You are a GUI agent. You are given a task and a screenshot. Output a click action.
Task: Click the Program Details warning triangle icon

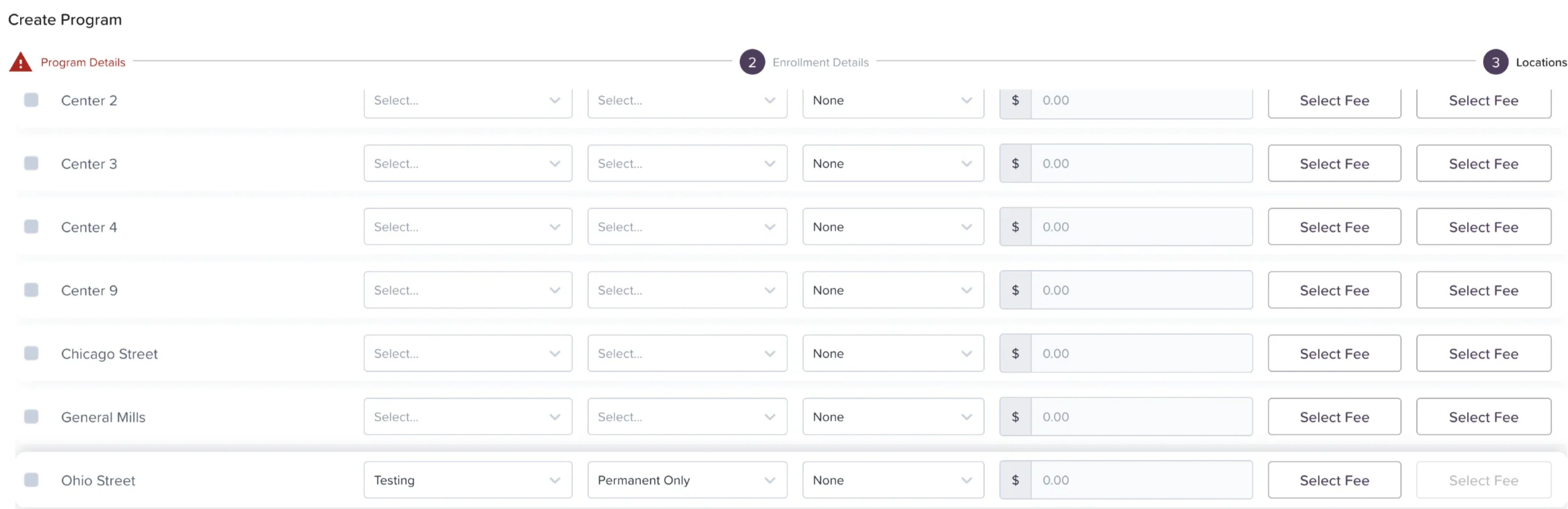coord(20,62)
